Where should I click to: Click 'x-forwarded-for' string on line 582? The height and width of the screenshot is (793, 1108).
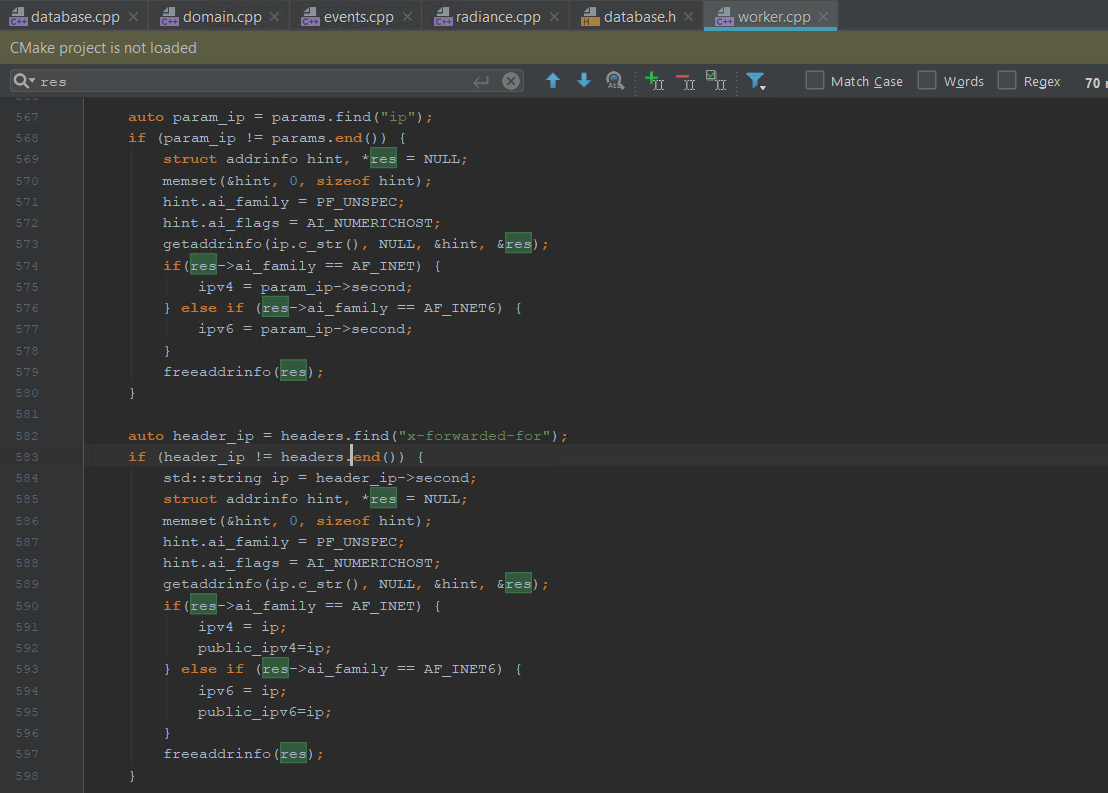[x=473, y=436]
